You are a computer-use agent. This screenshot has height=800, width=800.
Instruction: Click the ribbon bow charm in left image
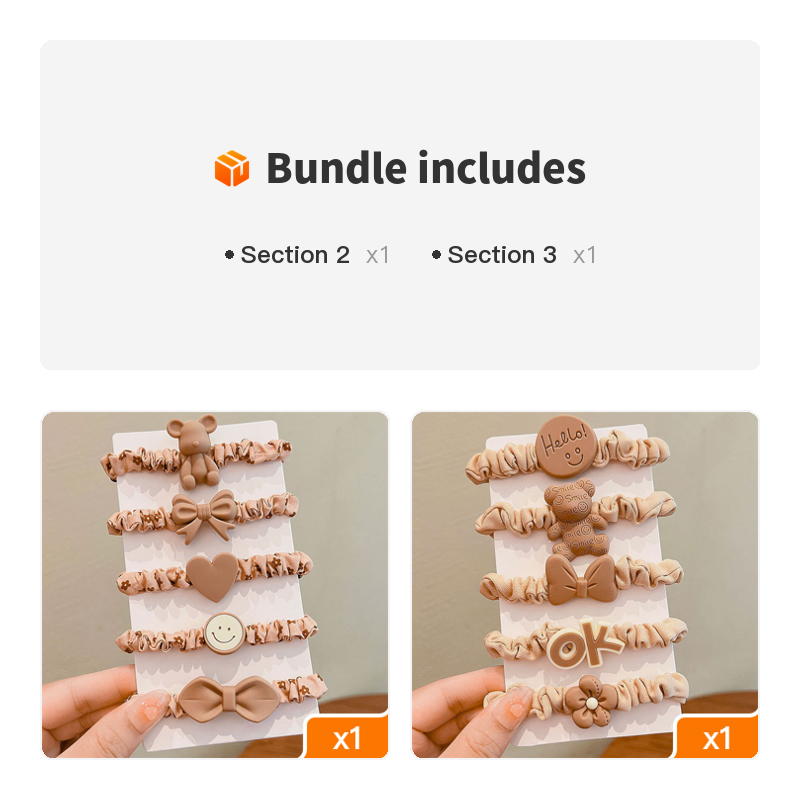pyautogui.click(x=203, y=515)
